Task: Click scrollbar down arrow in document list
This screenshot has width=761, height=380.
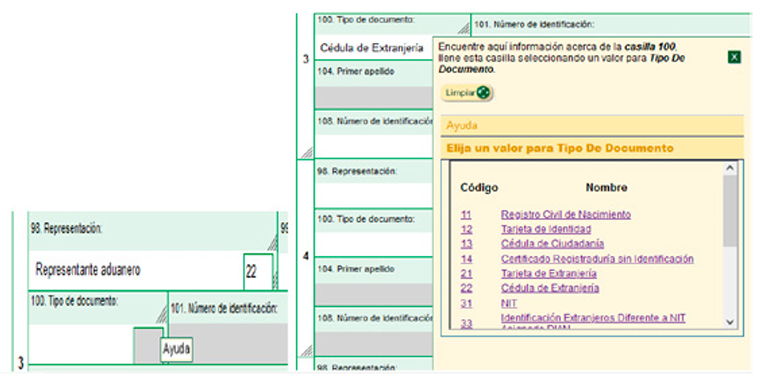Action: click(729, 322)
